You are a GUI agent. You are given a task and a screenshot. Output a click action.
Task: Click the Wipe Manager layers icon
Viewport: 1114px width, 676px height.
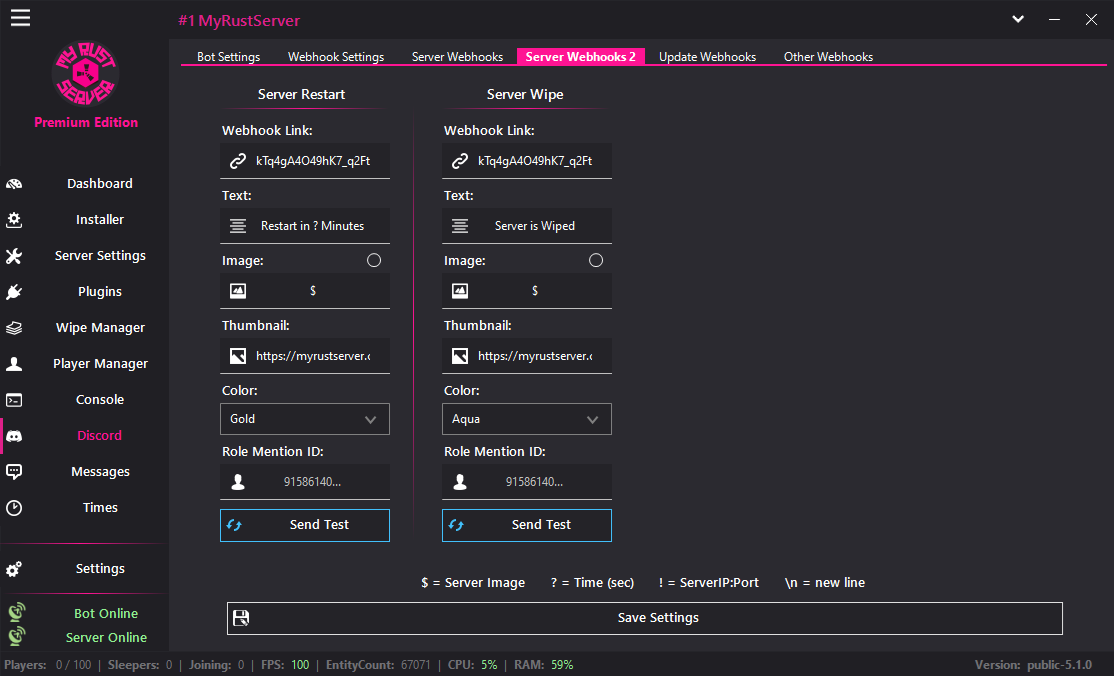click(14, 328)
